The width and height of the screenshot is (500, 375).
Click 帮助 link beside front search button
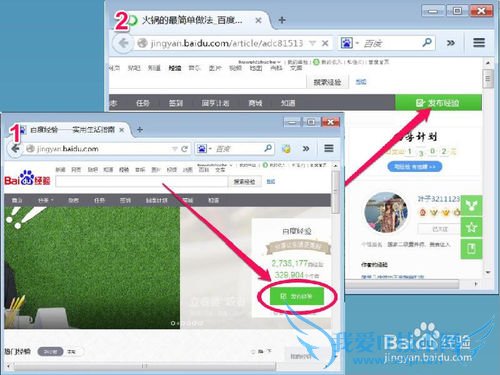pos(271,181)
